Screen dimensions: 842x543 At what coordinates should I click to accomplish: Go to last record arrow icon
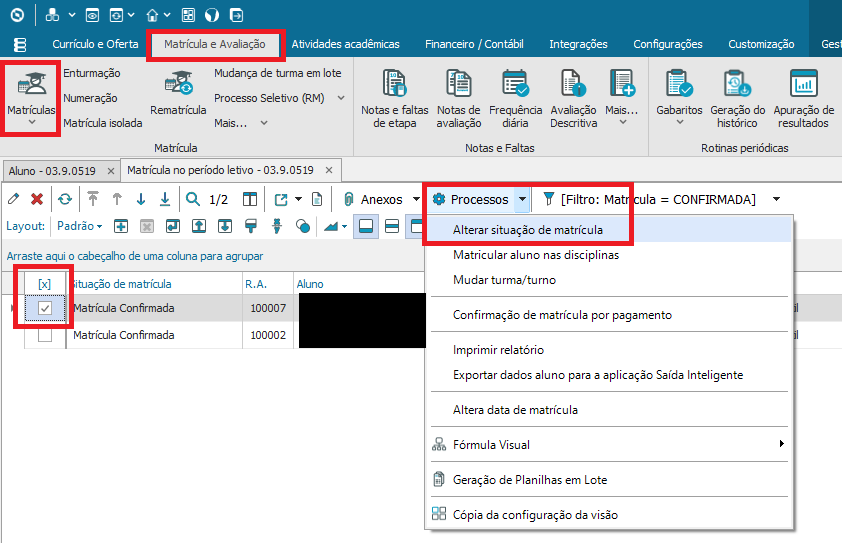coord(165,199)
